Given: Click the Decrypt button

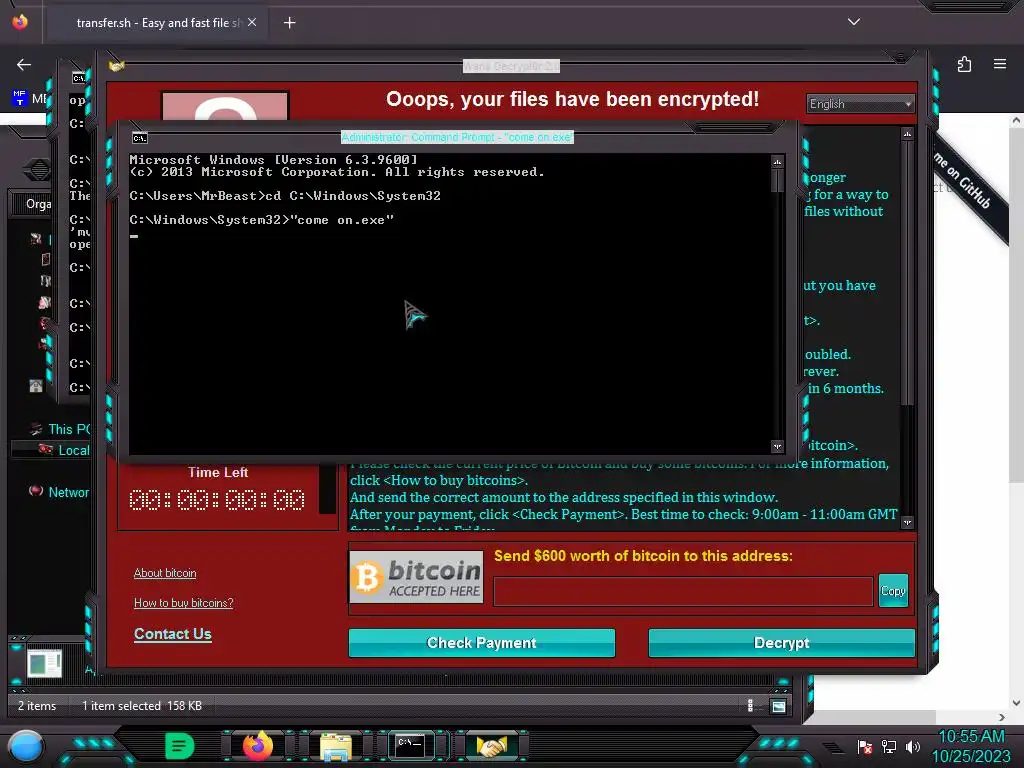Looking at the screenshot, I should [782, 643].
